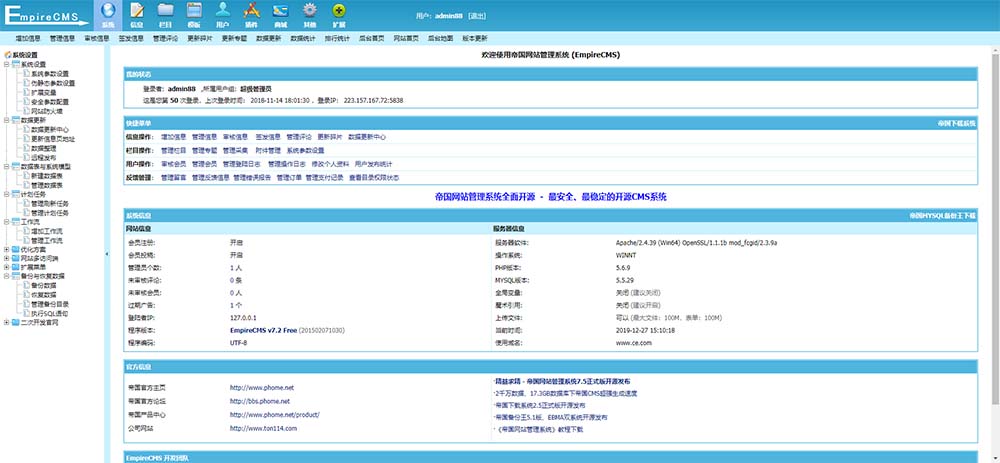Screen dimensions: 1000x463
Task: Open the http://bbs.phome.net forum link
Action: [x=260, y=401]
